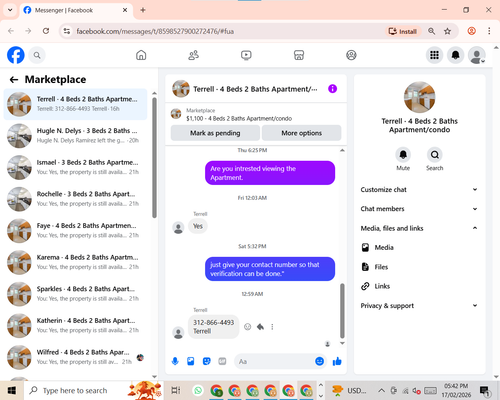Open Files in shared items
This screenshot has height=400, width=500.
419,267
